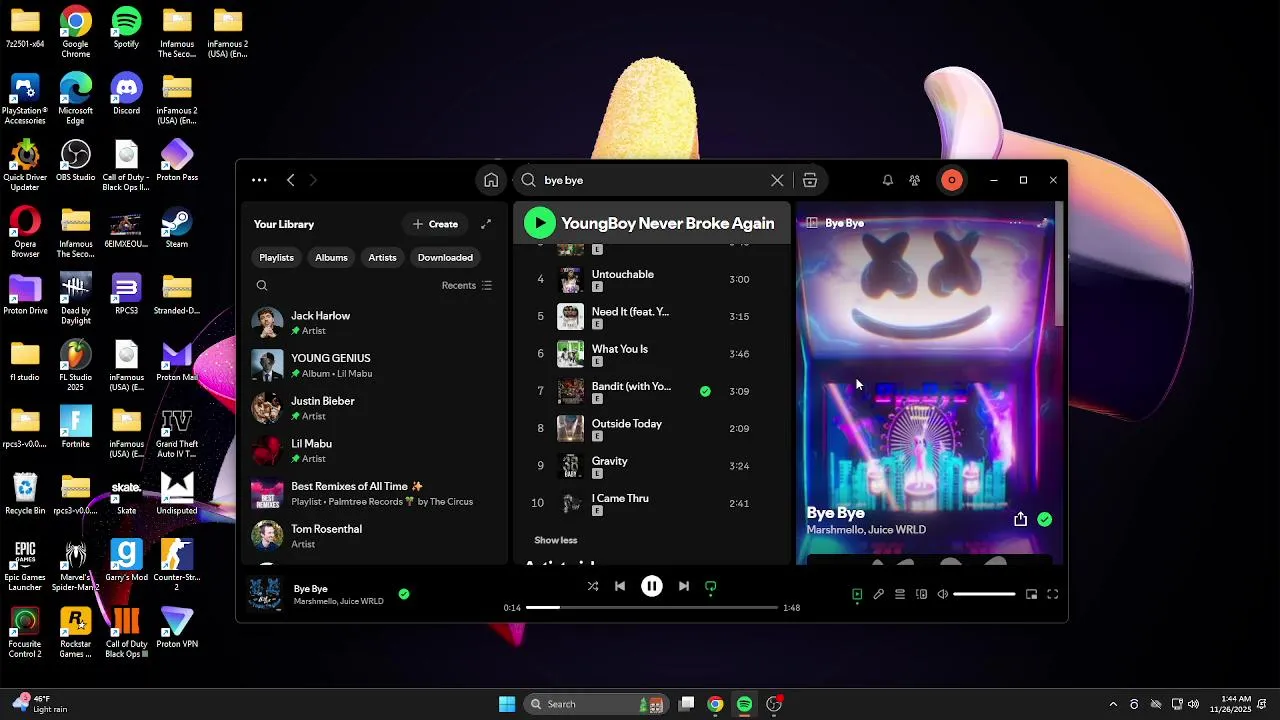Toggle saved checkmark on Bandit track
Viewport: 1280px width, 720px height.
[705, 391]
